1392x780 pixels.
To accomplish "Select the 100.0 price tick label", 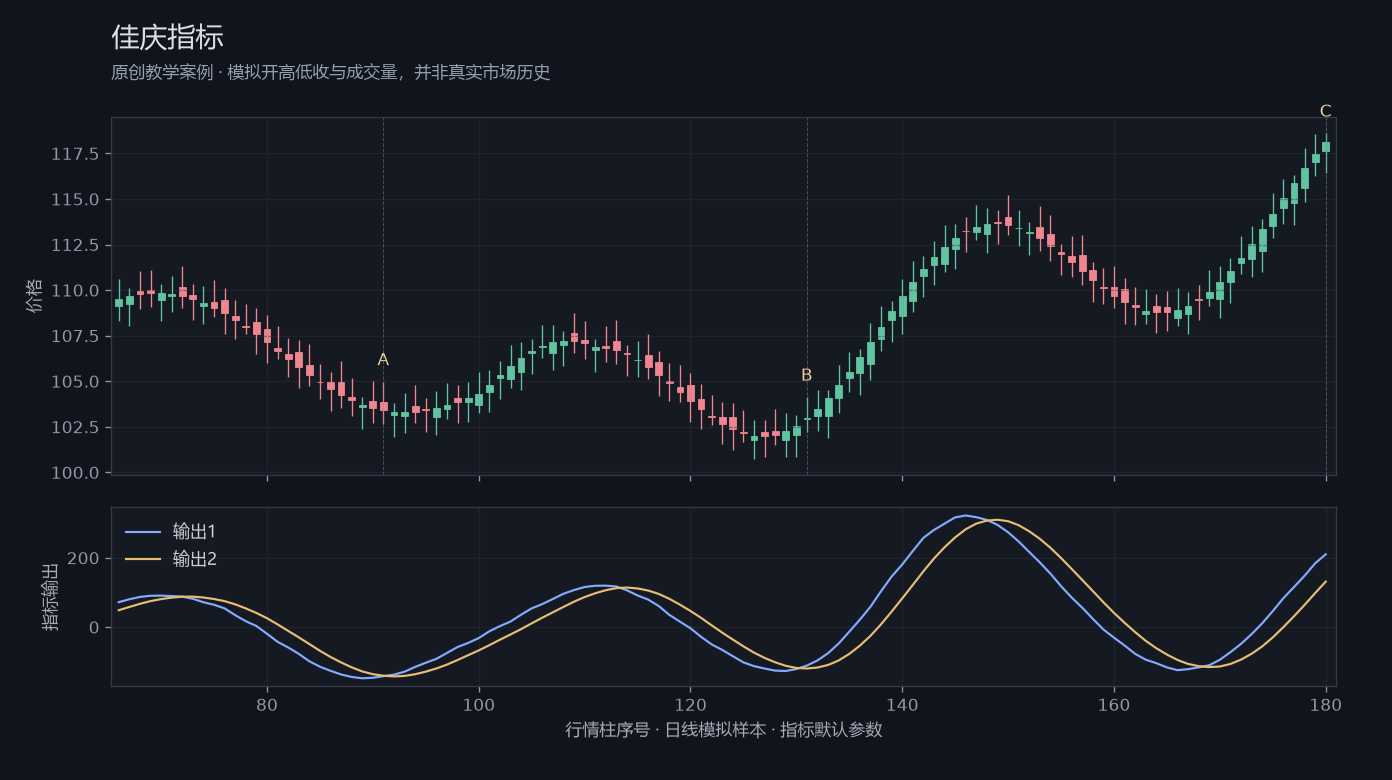I will [75, 473].
